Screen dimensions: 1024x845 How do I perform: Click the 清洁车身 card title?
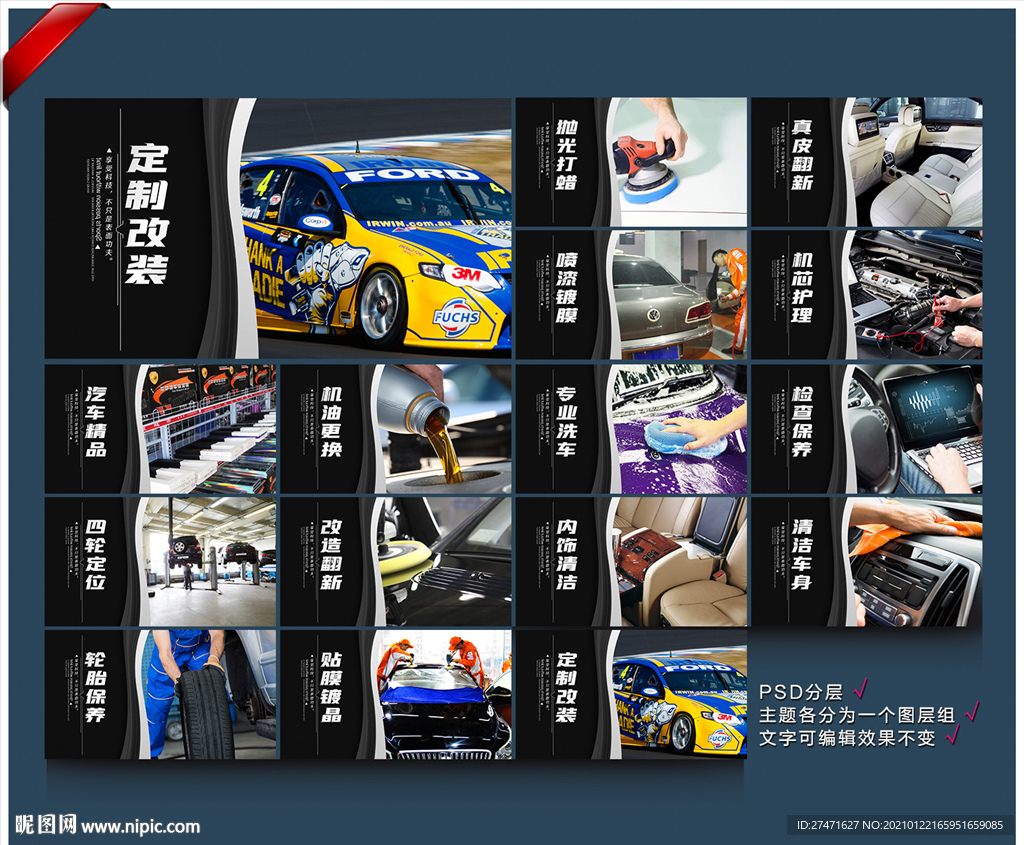pos(802,555)
